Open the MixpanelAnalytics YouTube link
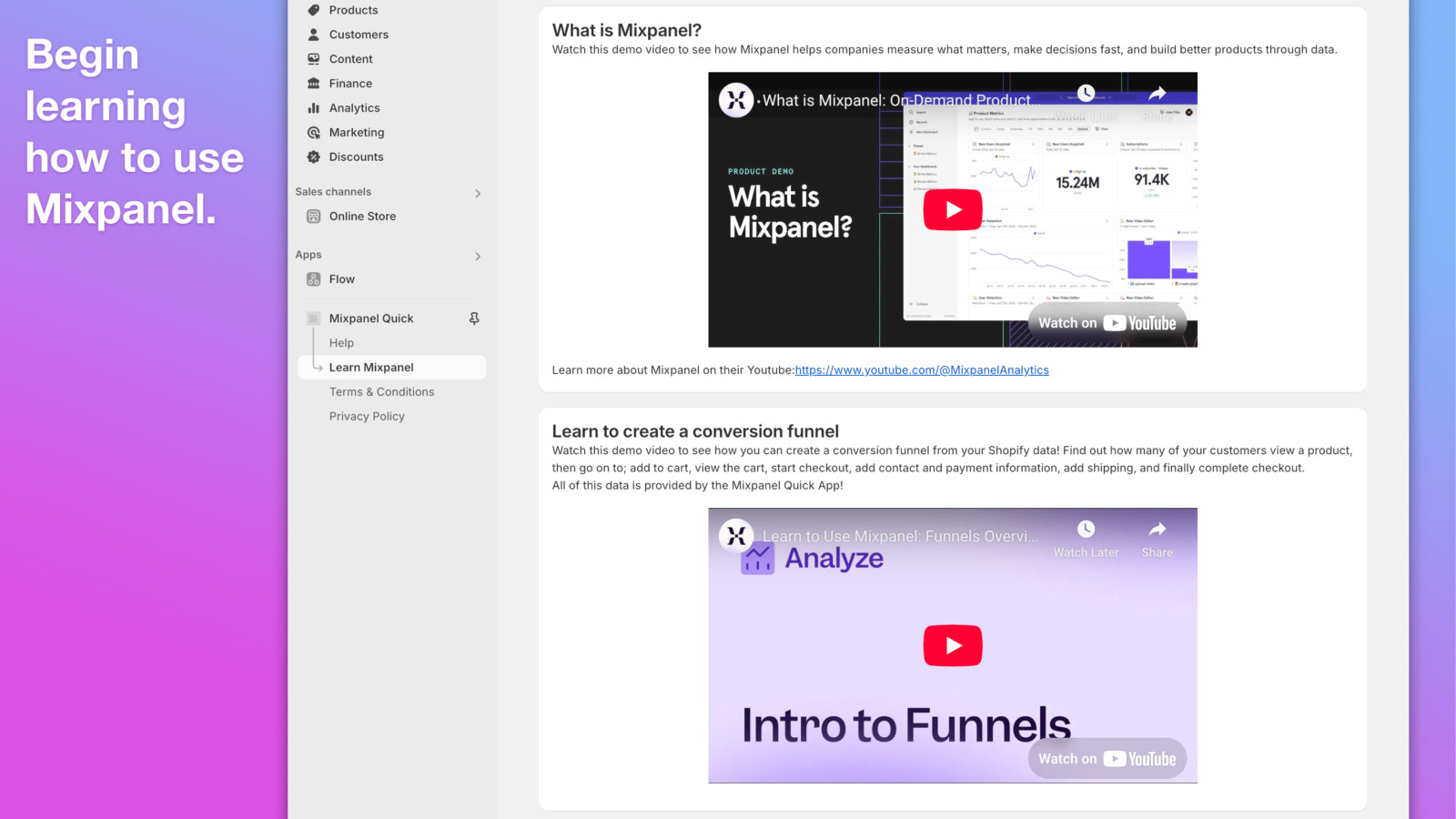1456x819 pixels. coord(921,369)
